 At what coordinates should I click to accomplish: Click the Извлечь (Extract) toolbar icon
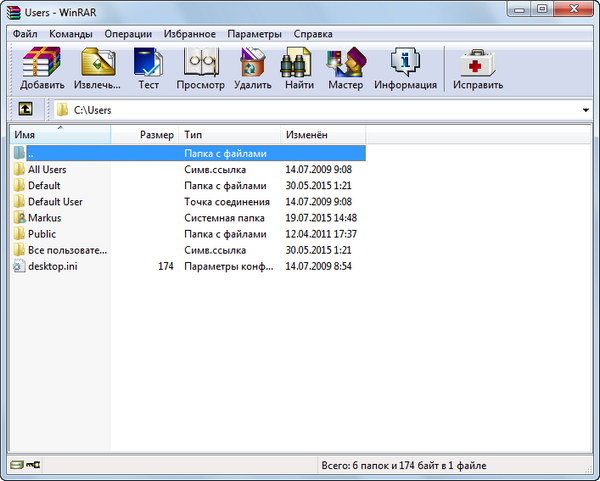[x=98, y=68]
